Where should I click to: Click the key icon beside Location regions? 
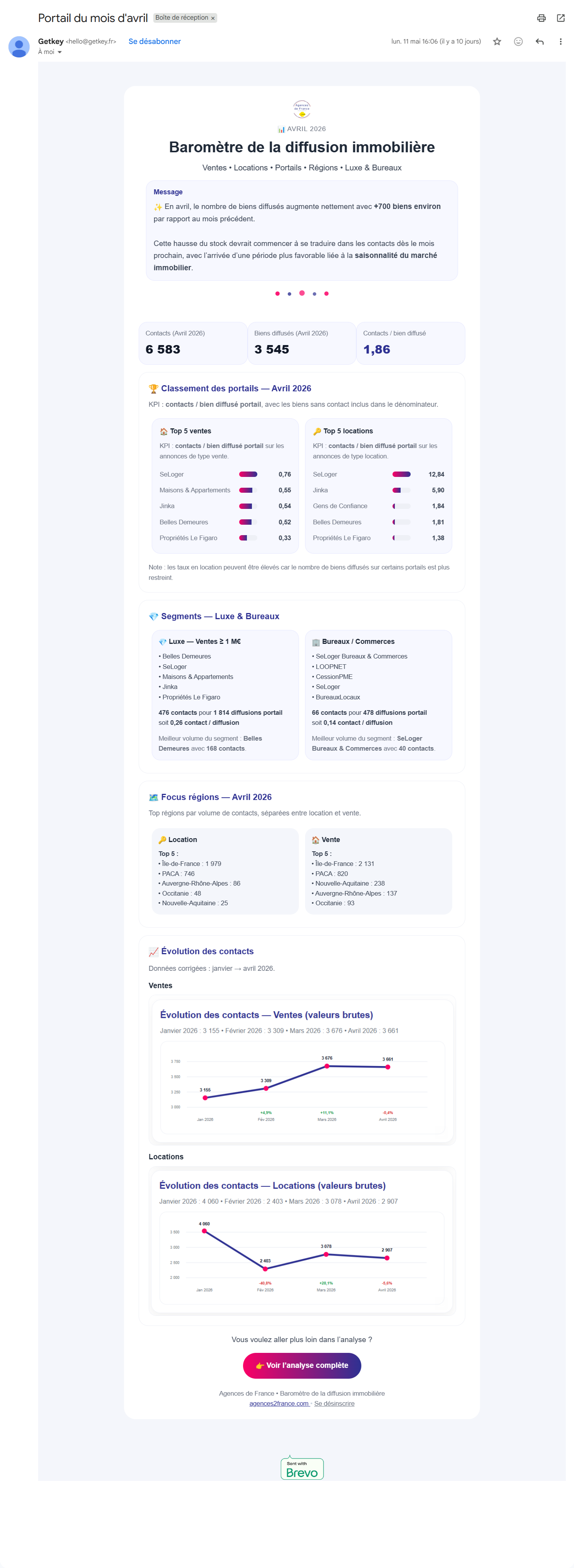(162, 839)
